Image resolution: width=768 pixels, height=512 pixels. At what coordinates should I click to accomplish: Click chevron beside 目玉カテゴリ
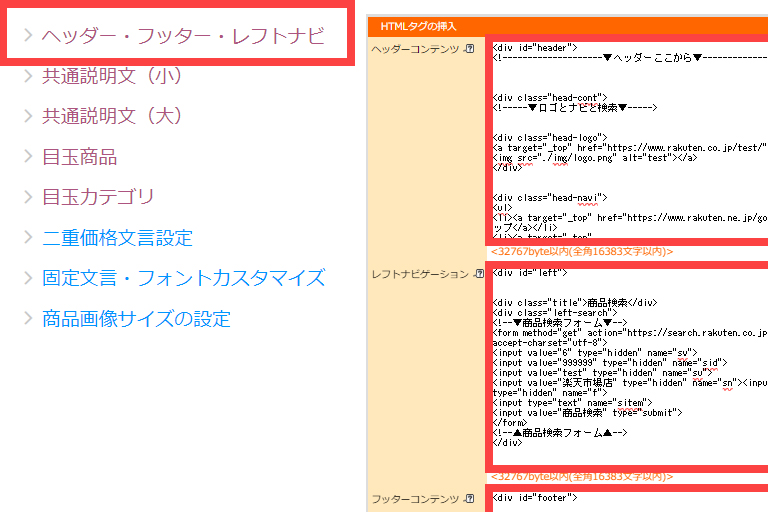click(x=28, y=197)
